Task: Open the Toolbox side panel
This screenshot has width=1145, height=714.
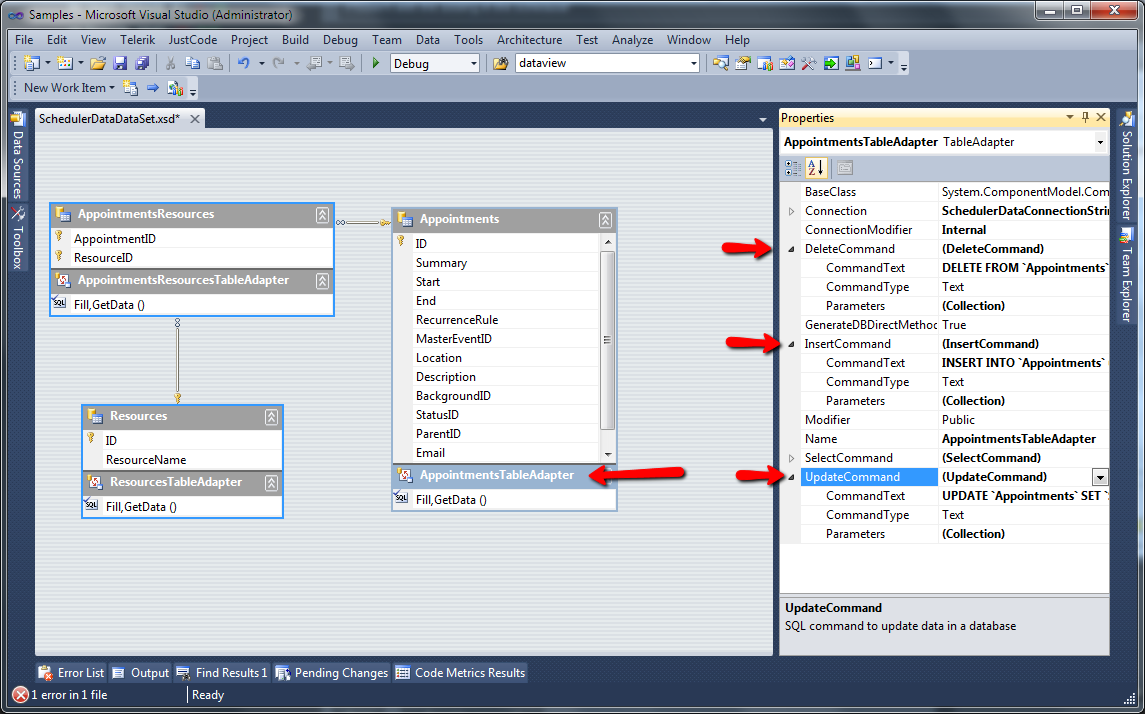Action: (18, 238)
